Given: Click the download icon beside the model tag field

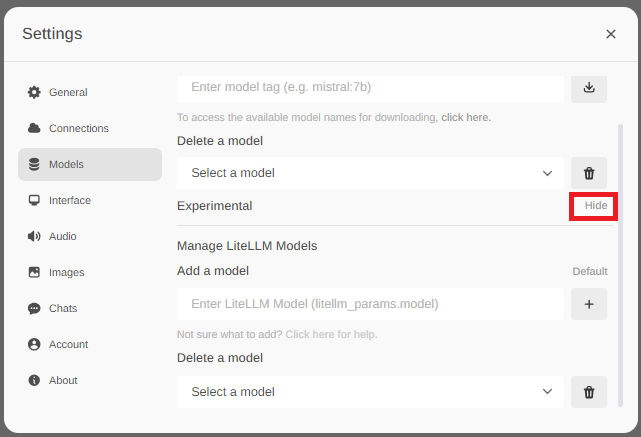Looking at the screenshot, I should [588, 87].
